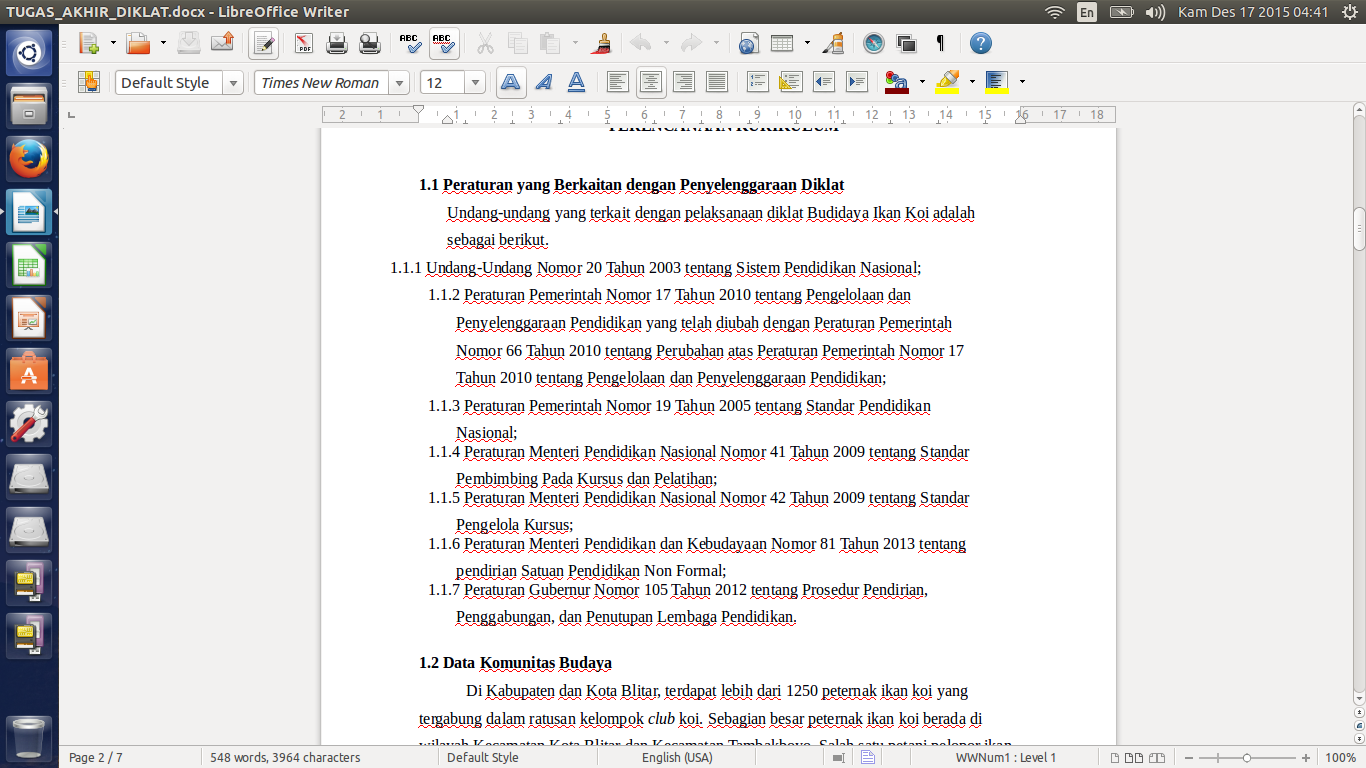1366x768 pixels.
Task: Click the Save document icon
Action: point(189,43)
